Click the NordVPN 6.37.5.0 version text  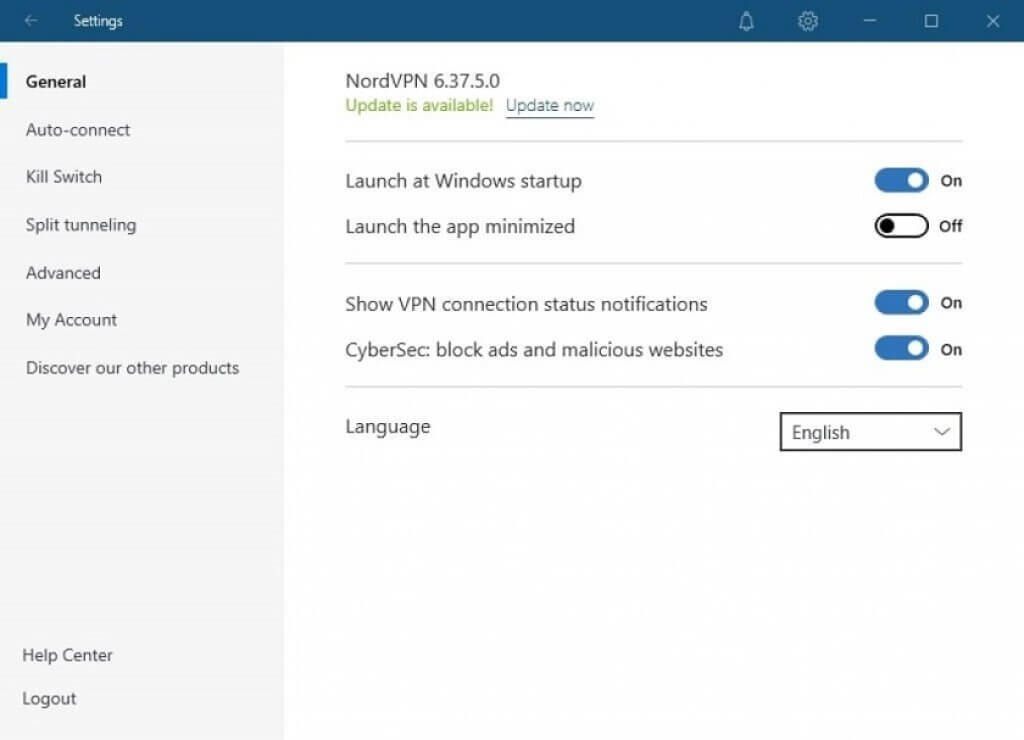(423, 81)
